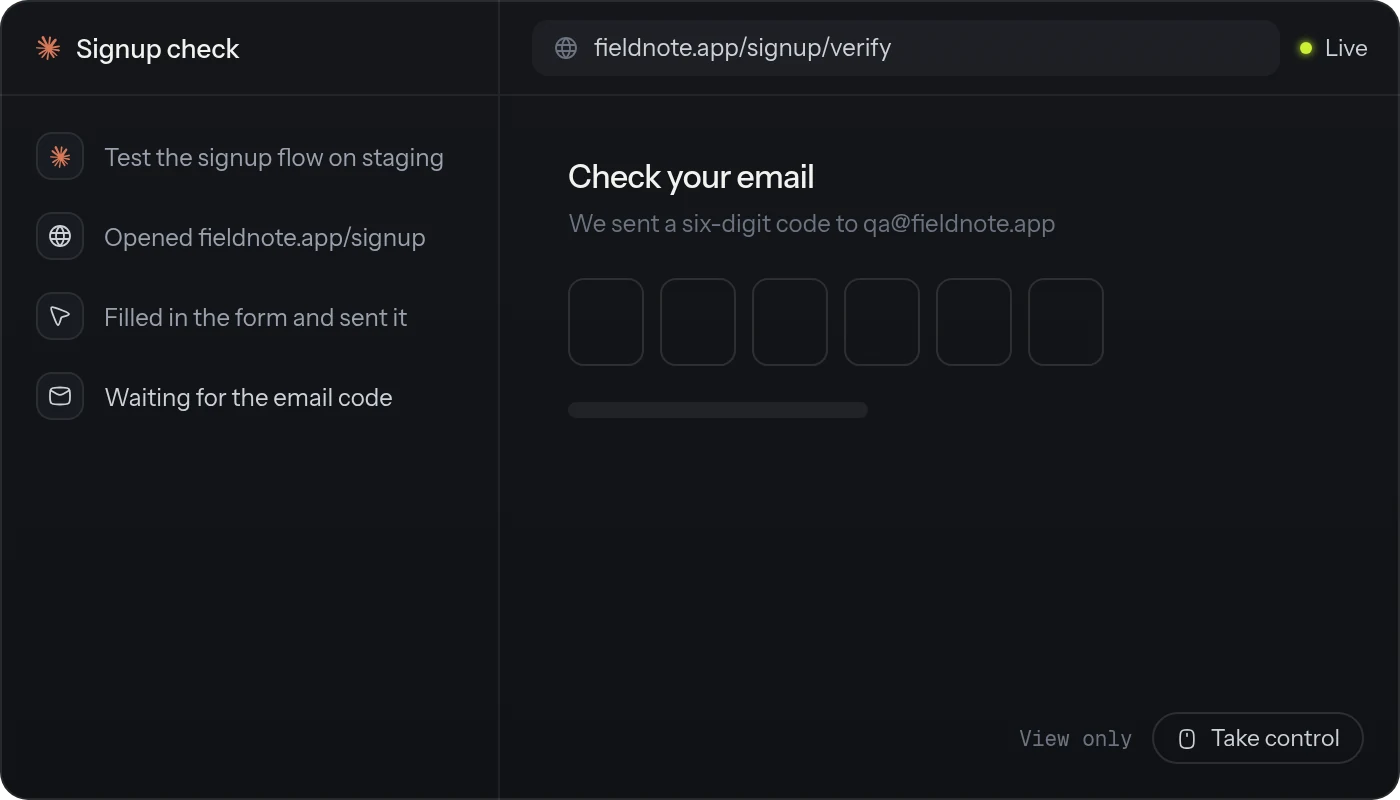Image resolution: width=1400 pixels, height=800 pixels.
Task: Select the "Test the signup flow on staging" step
Action: [x=240, y=157]
